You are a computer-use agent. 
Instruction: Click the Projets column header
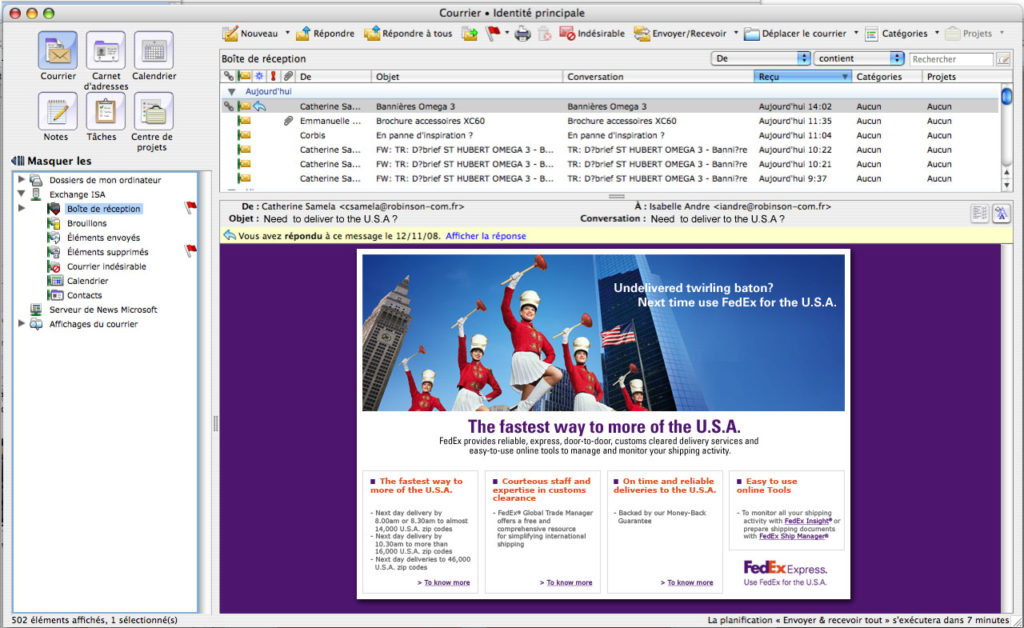[x=961, y=76]
